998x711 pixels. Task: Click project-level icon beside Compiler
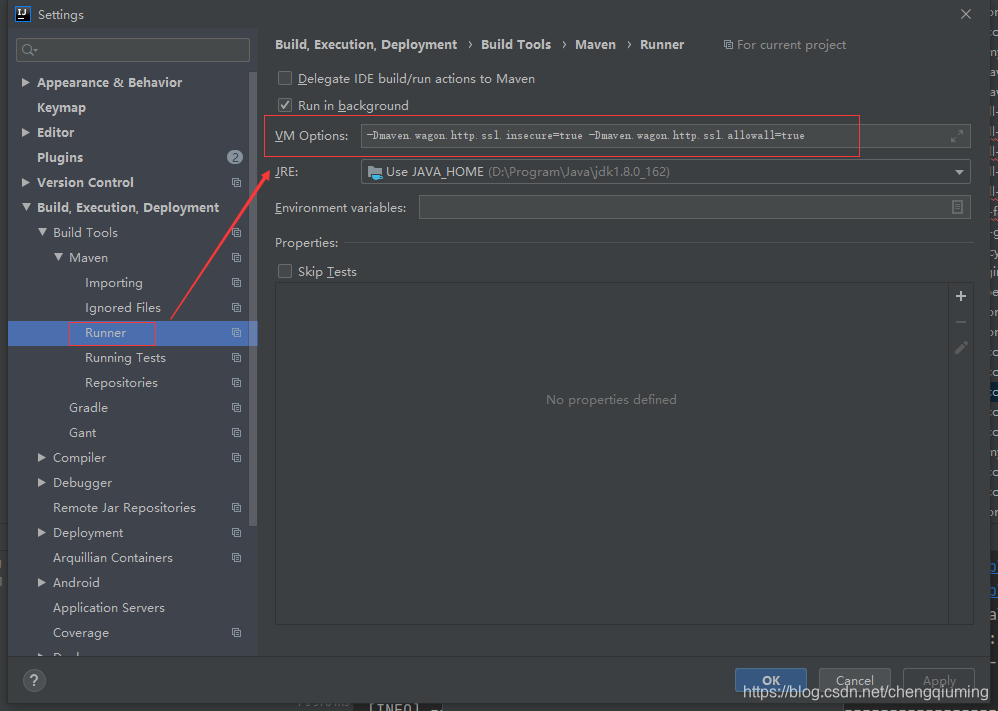click(x=237, y=458)
